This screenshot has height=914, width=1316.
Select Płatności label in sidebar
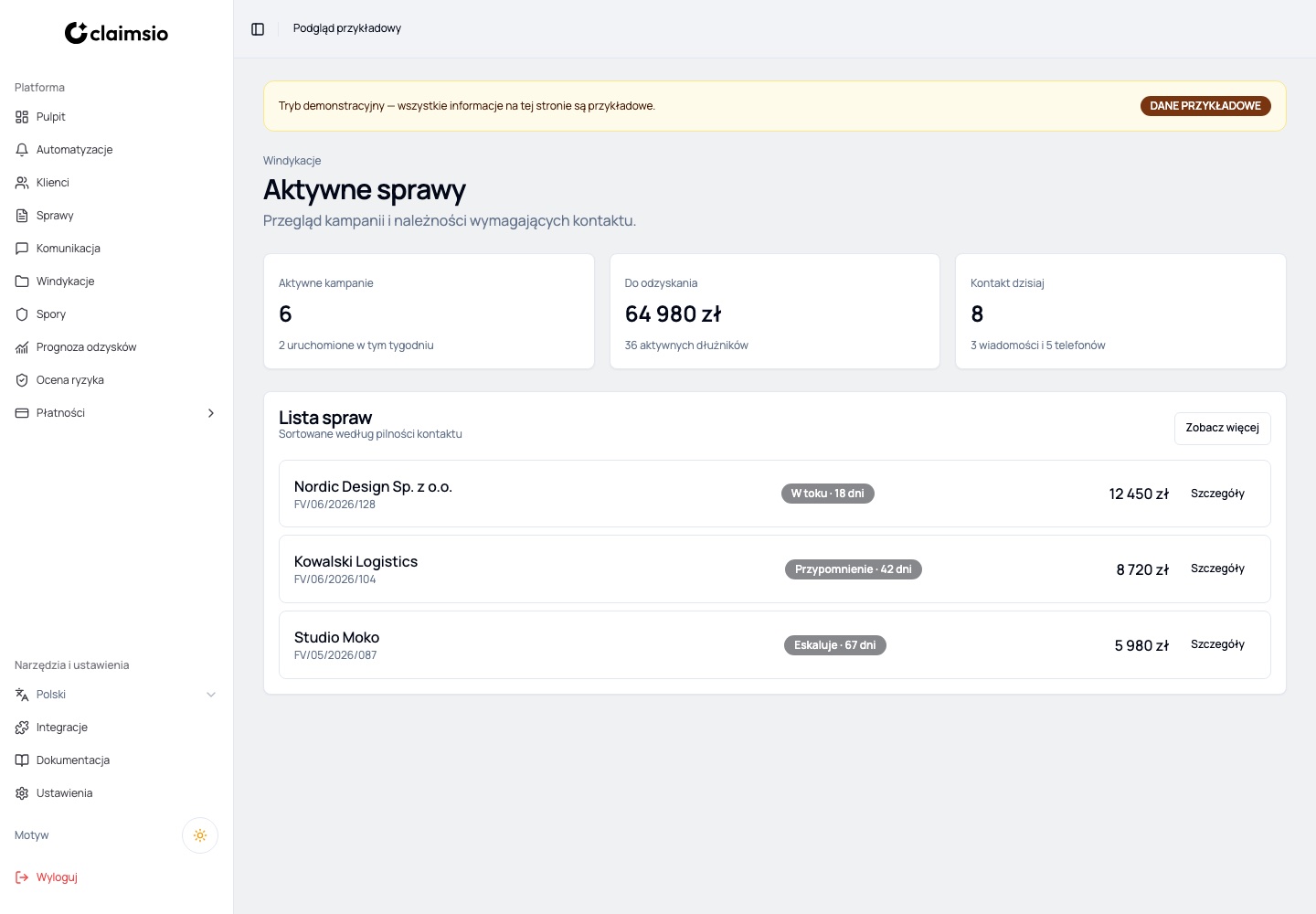(x=60, y=413)
